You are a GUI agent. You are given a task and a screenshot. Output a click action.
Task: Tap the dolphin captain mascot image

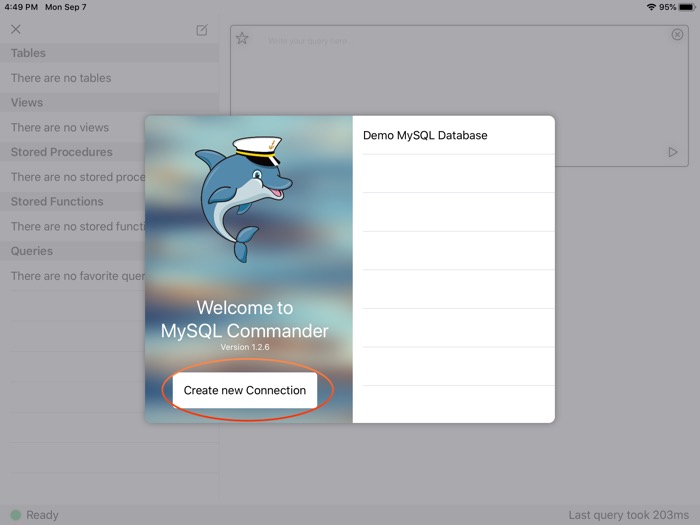click(243, 200)
